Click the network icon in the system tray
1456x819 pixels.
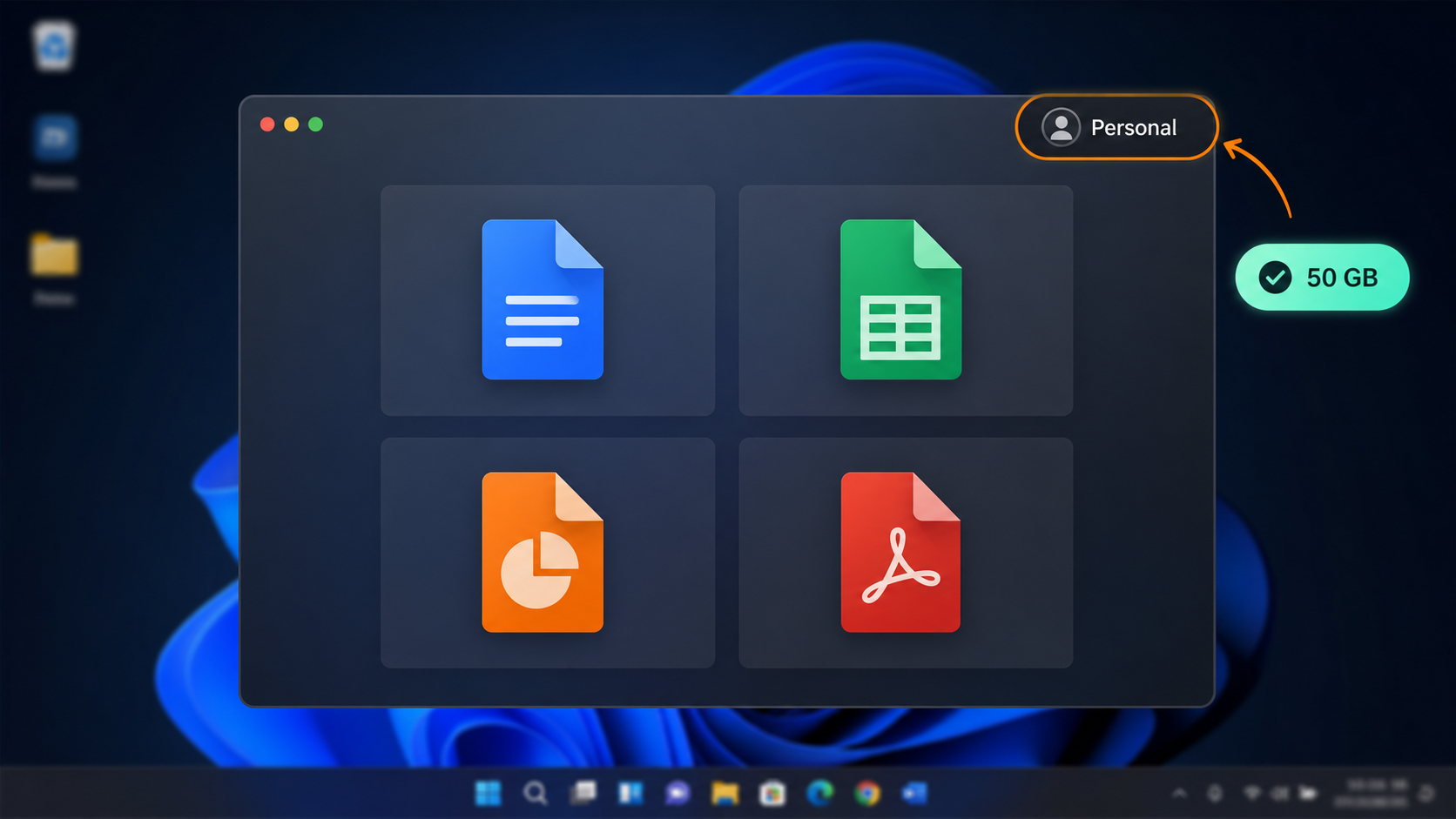(1252, 793)
